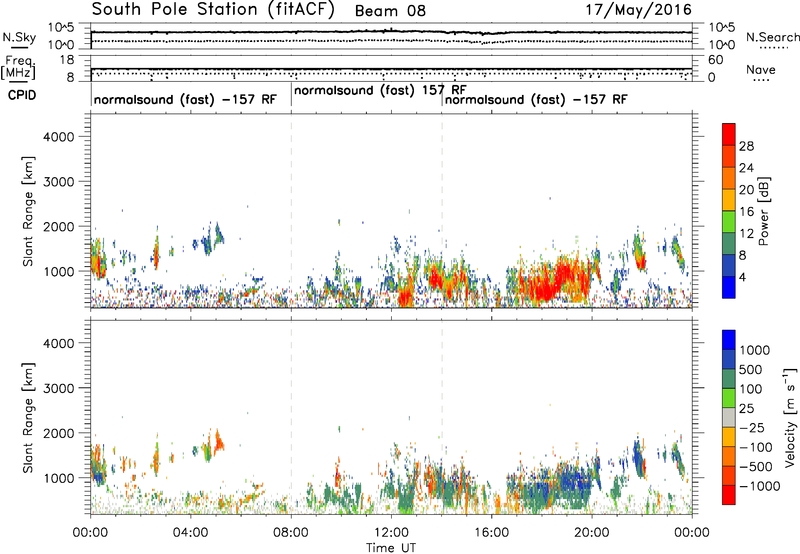Image resolution: width=800 pixels, height=554 pixels.
Task: Click 'normalsound (fast) 157 RF' label
Action: coord(380,90)
